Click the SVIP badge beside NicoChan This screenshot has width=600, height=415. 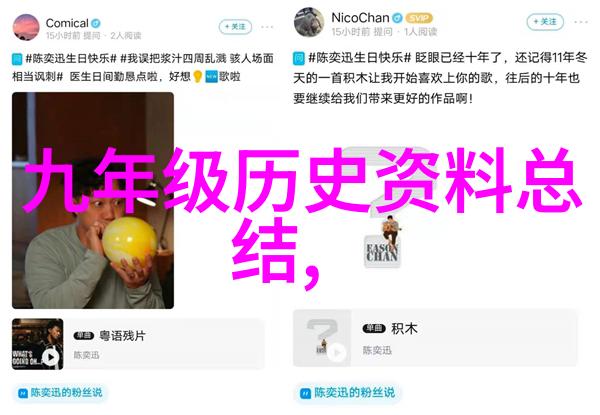(419, 18)
